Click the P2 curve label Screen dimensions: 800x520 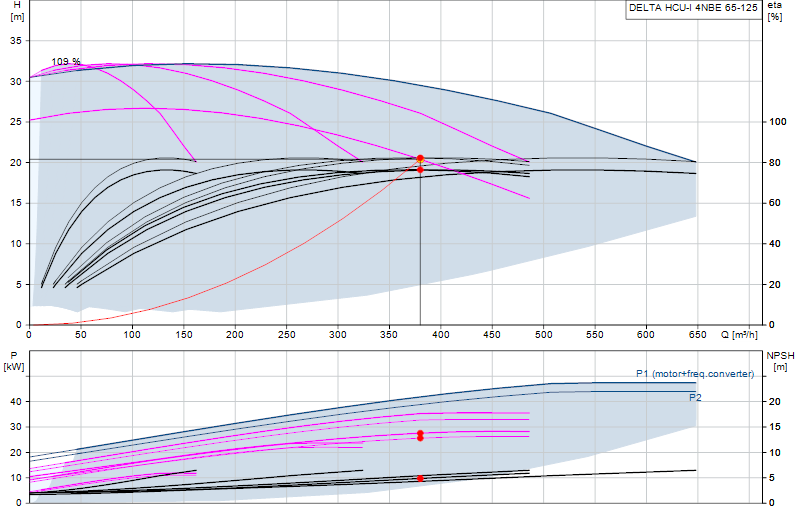click(x=695, y=397)
